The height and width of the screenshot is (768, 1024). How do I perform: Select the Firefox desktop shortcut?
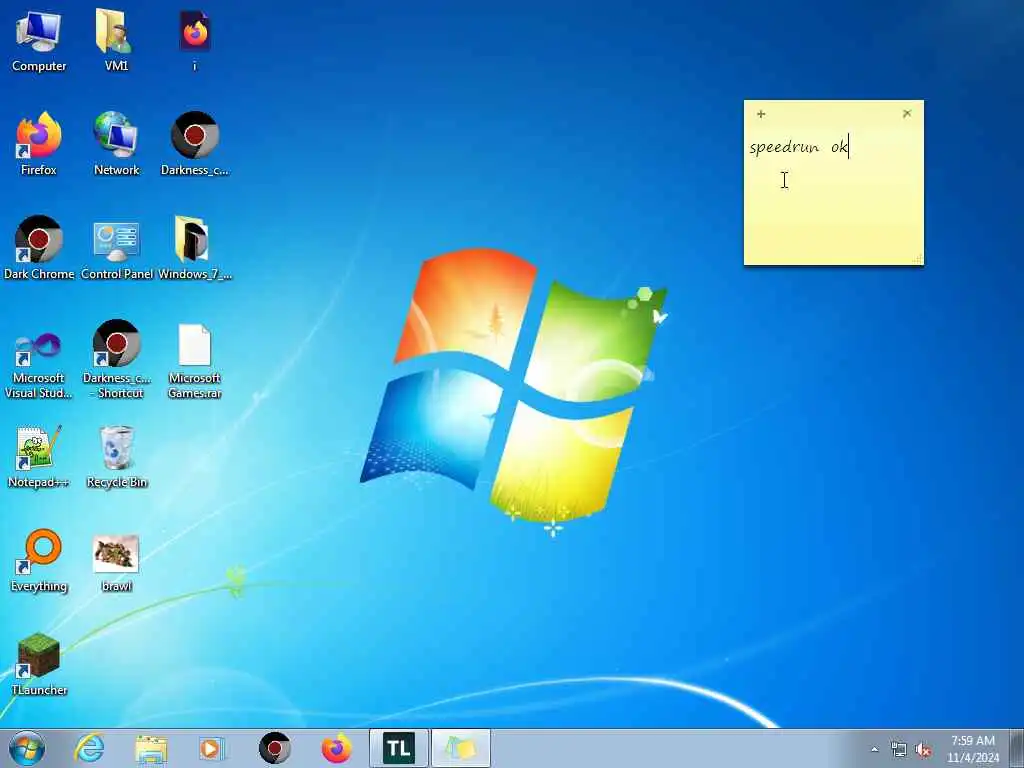click(x=39, y=144)
